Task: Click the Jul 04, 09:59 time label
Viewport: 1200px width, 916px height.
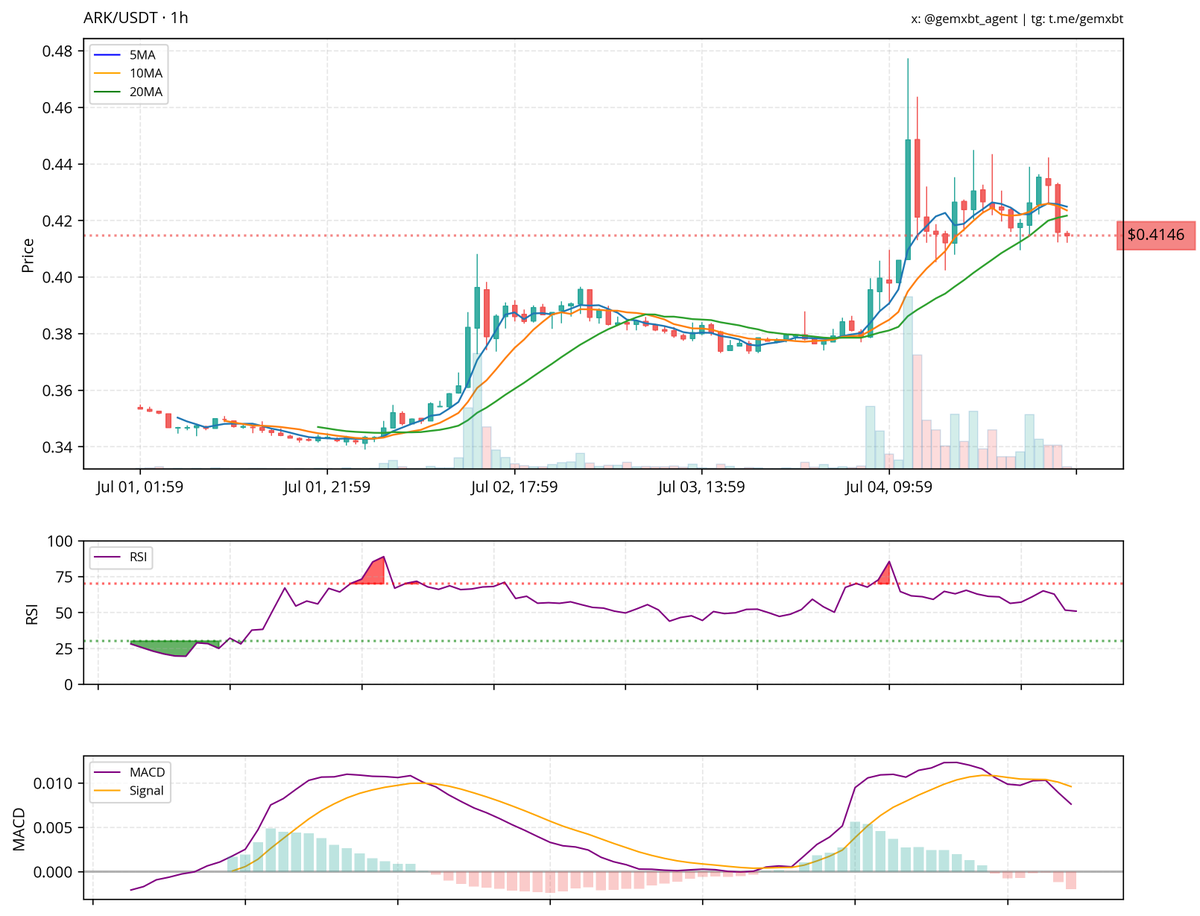Action: (888, 488)
